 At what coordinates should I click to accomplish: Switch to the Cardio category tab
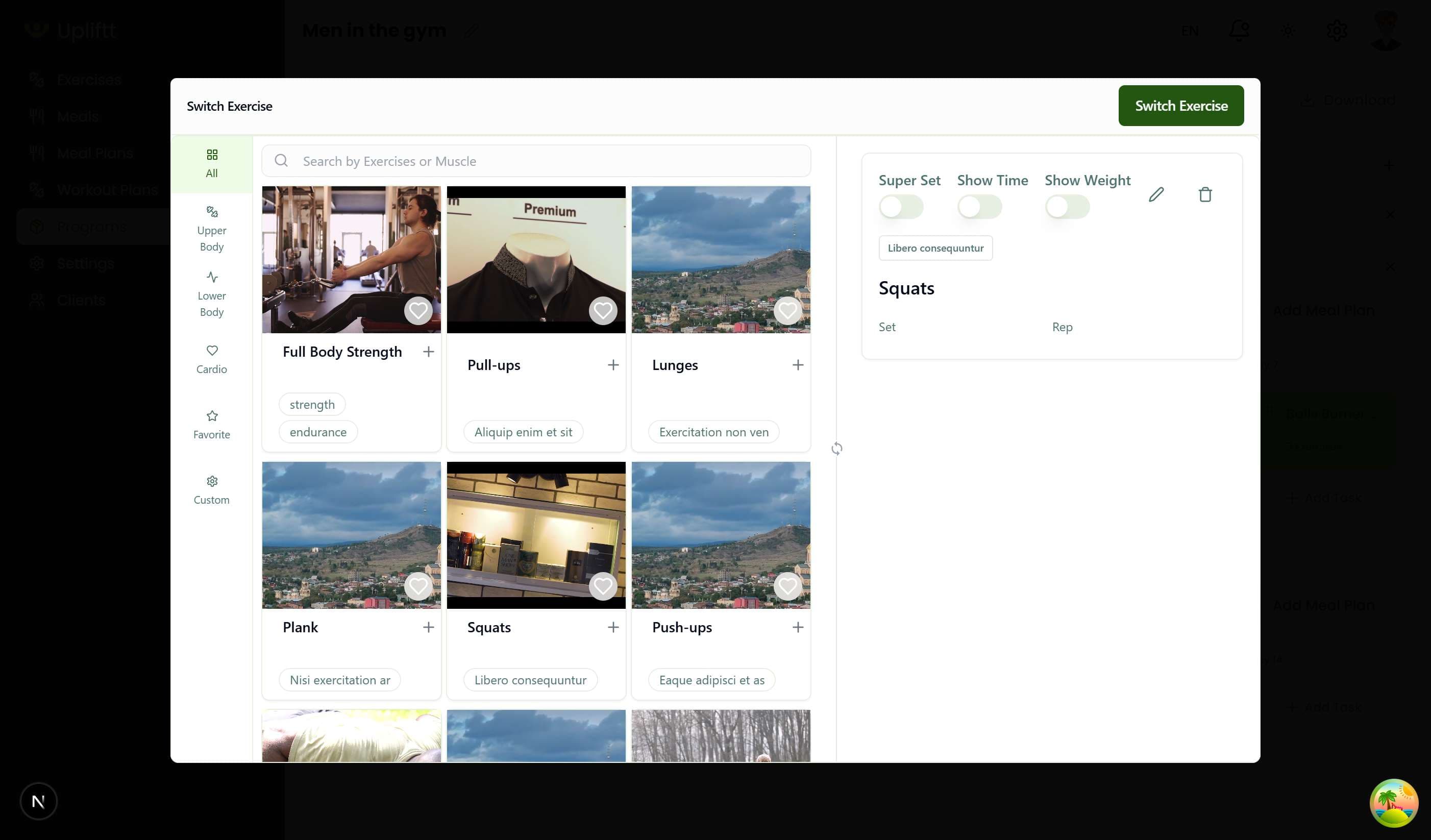[x=211, y=359]
